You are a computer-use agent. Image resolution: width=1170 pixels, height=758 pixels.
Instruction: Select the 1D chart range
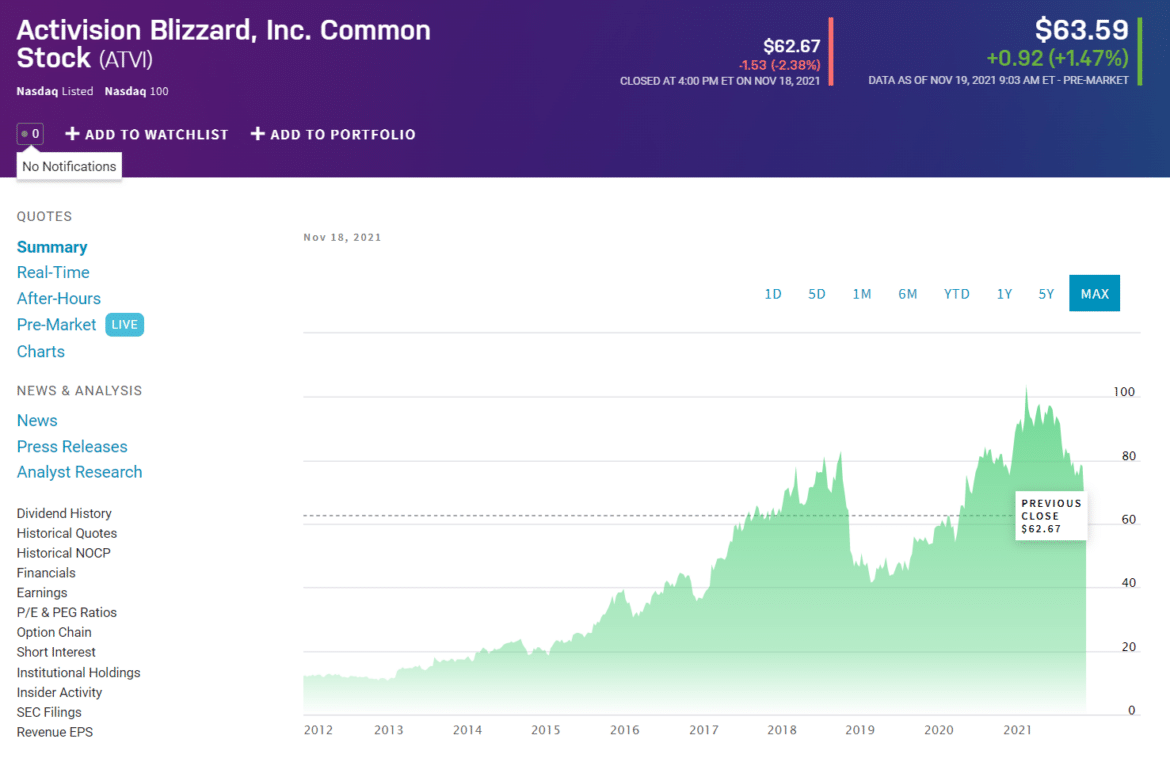[772, 293]
